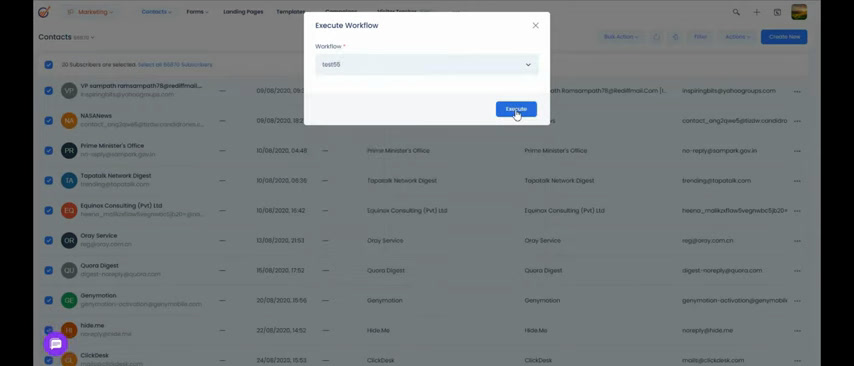
Task: Open more options for NASANews row
Action: click(797, 121)
